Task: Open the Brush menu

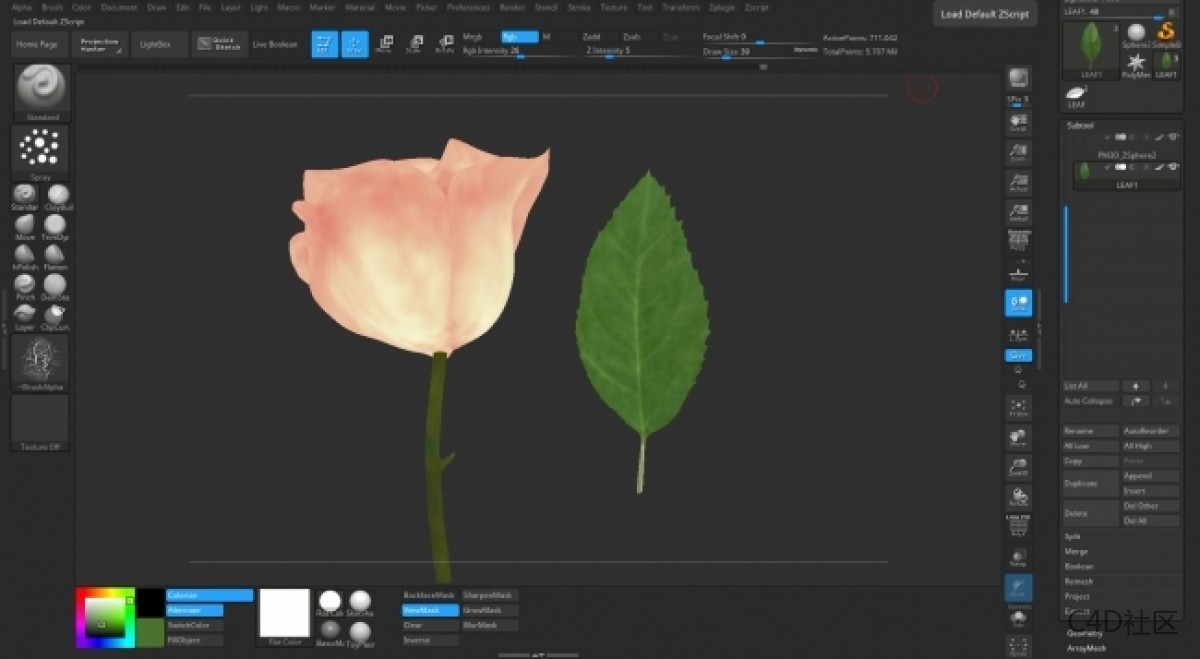Action: click(x=52, y=7)
